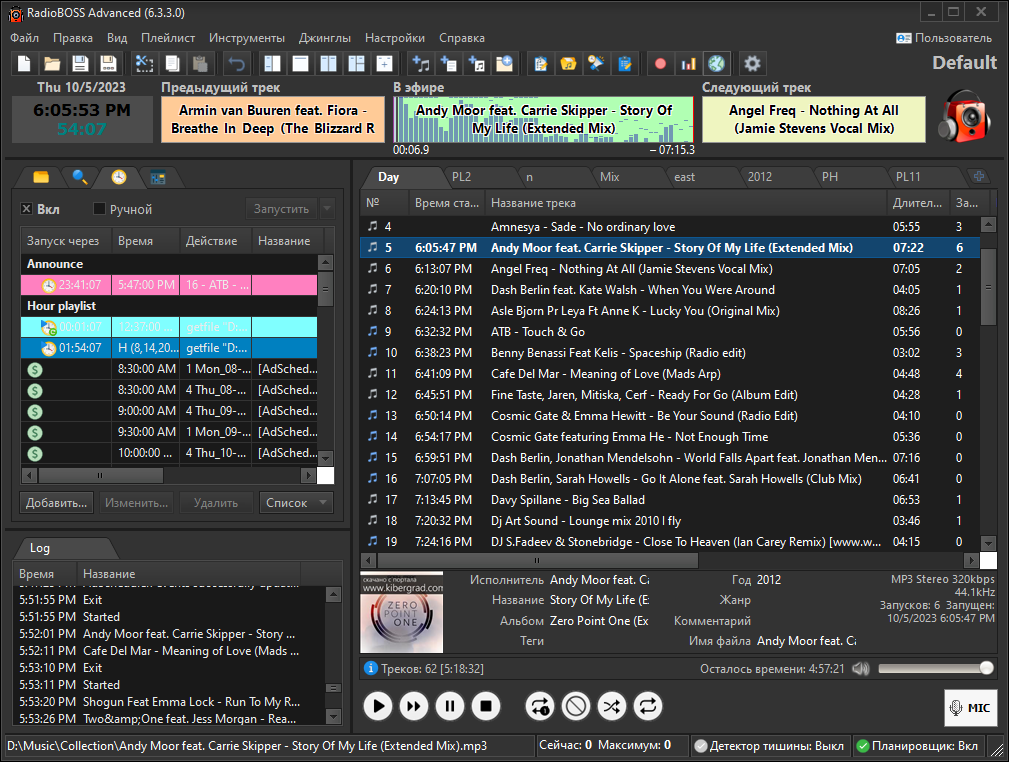
Task: Open the Файл menu
Action: pos(24,38)
